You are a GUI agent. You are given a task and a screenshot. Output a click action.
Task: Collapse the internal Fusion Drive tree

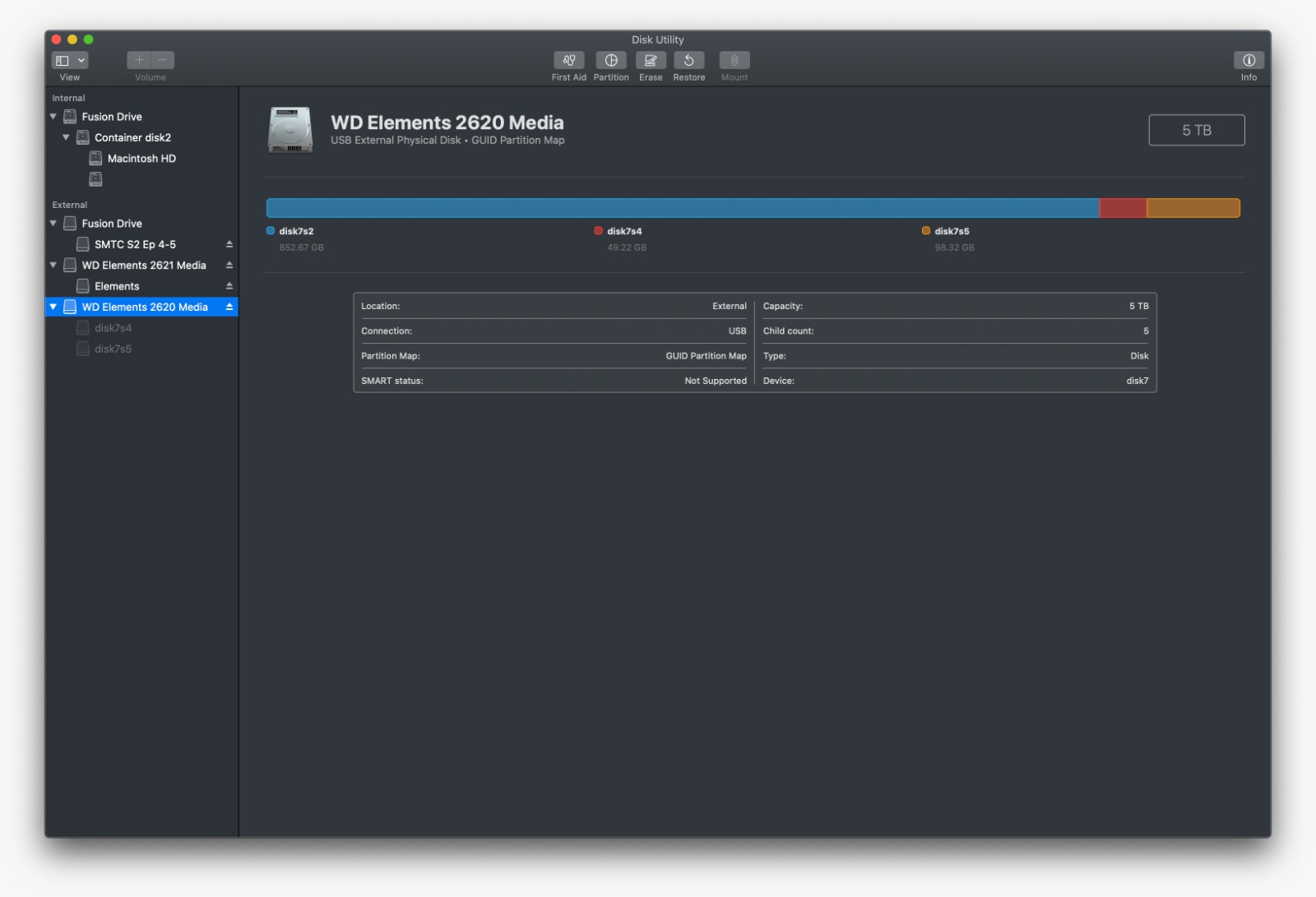tap(53, 117)
